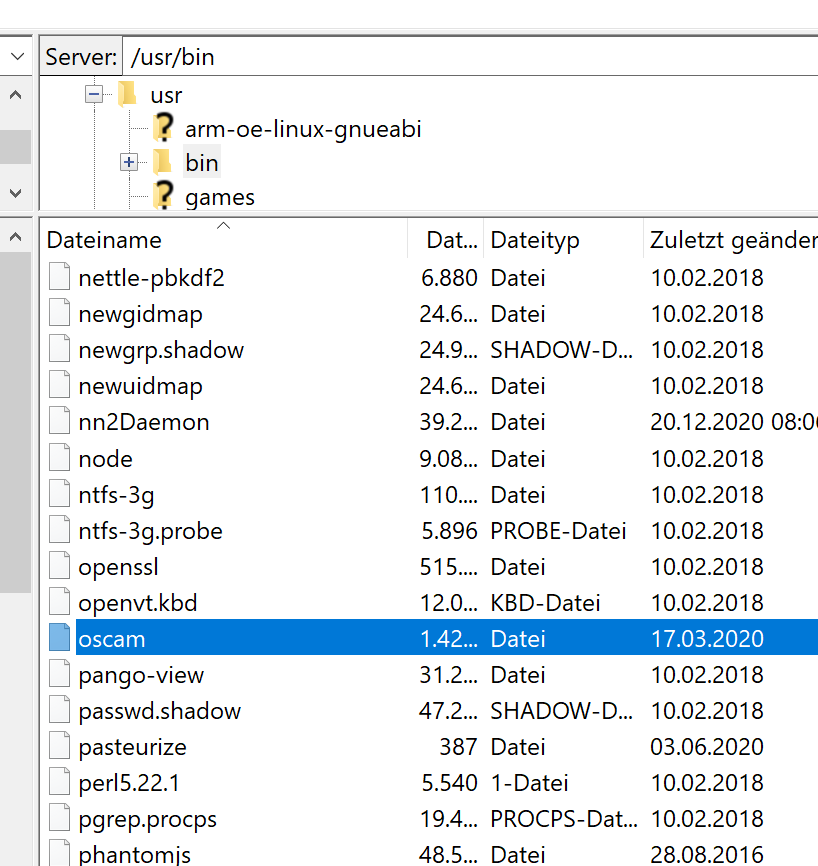Select the phantomjs file entry
The height and width of the screenshot is (866, 818).
134,855
